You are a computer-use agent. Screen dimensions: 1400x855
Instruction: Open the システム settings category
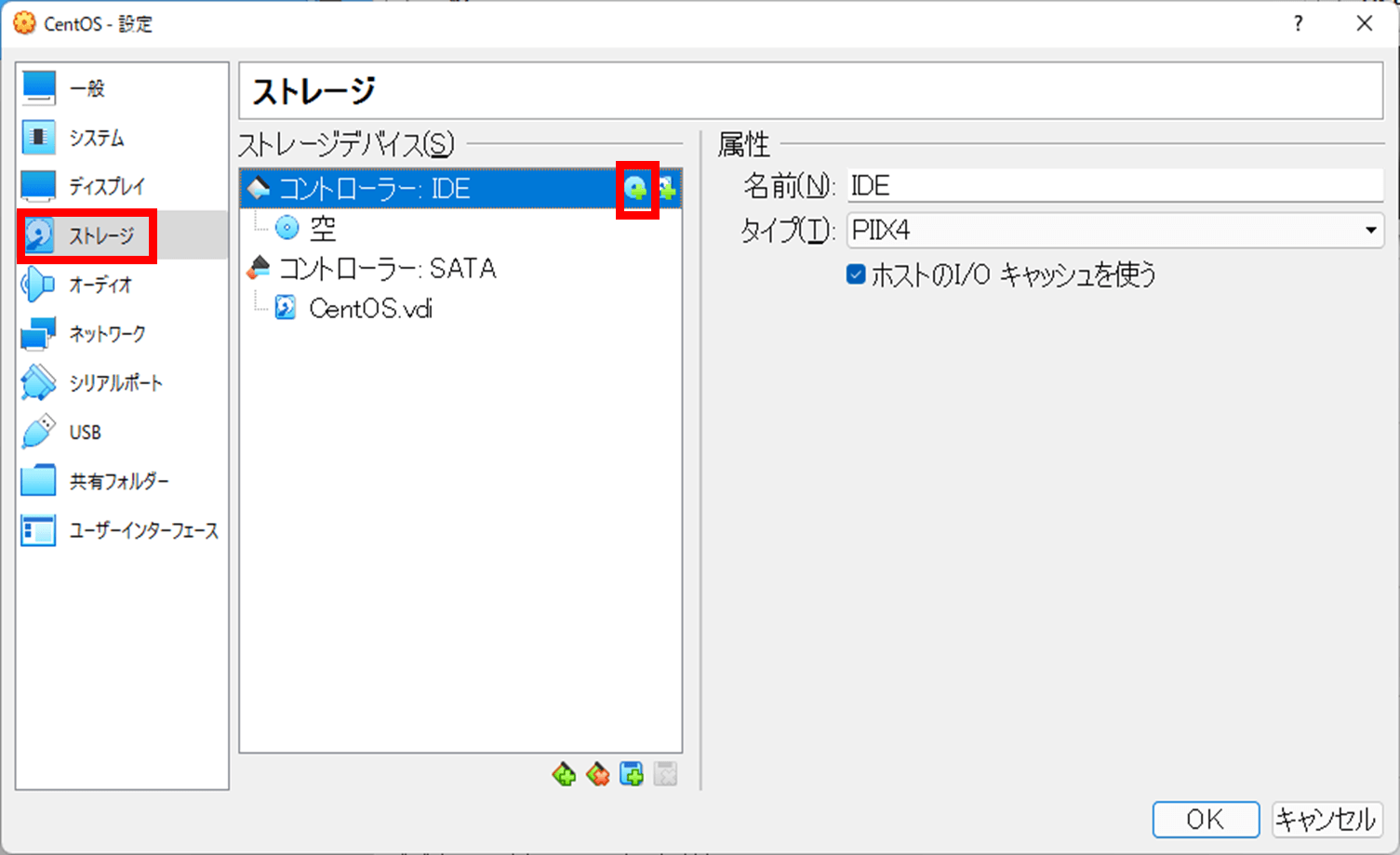pos(122,138)
